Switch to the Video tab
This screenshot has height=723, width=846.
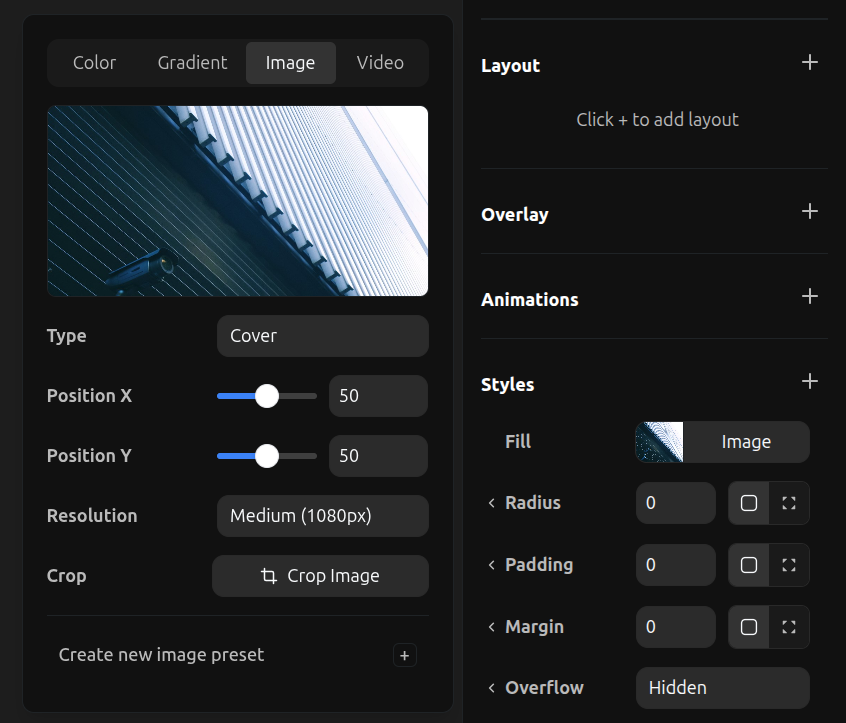380,63
